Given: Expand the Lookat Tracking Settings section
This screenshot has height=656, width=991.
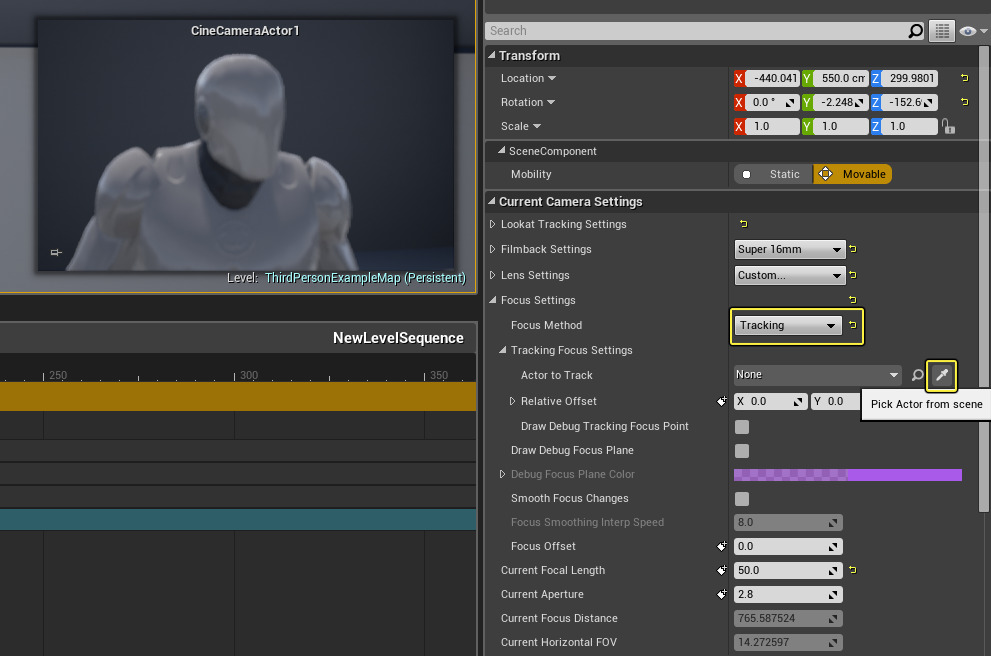Looking at the screenshot, I should tap(492, 224).
